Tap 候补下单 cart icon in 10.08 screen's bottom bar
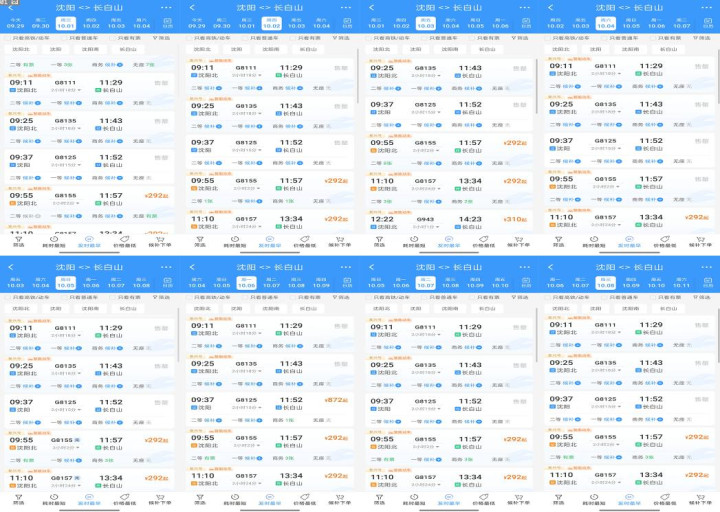The height and width of the screenshot is (512, 720). point(699,499)
